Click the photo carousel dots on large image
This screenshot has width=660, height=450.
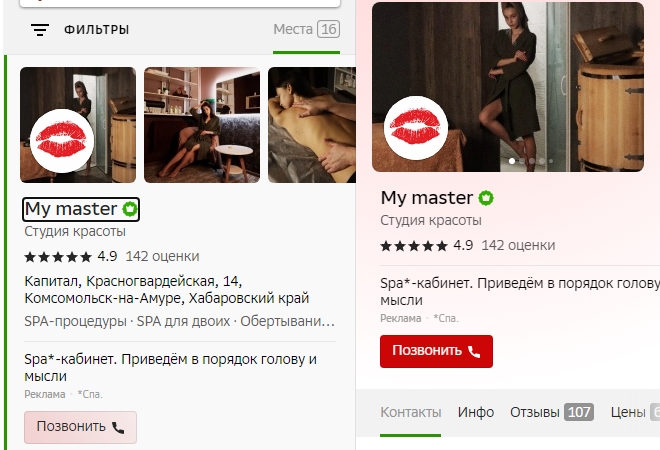tap(527, 161)
